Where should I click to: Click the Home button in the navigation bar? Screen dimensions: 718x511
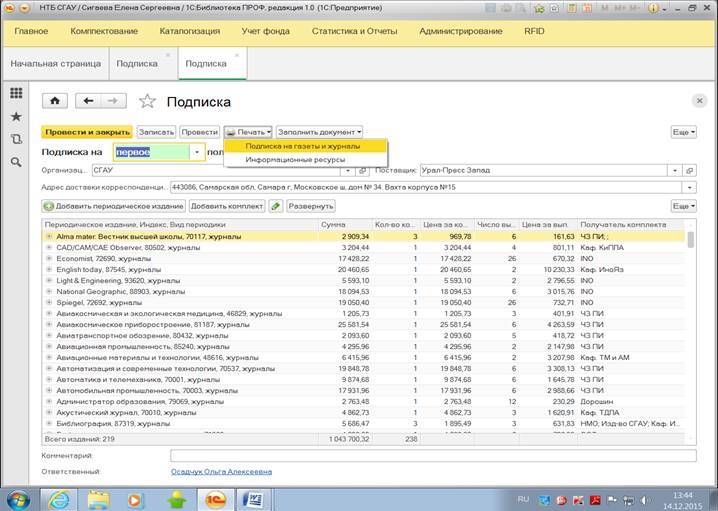click(54, 101)
